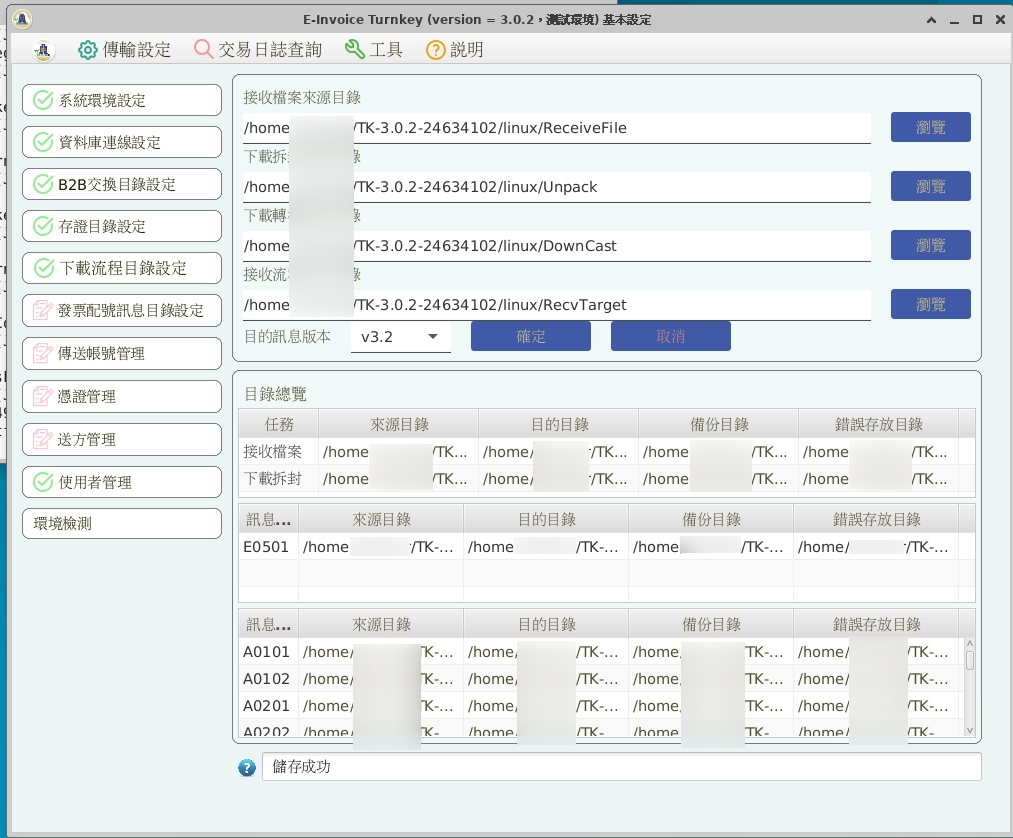Click 瀏覽 for the ReceiveFile directory
Viewport: 1013px width, 838px height.
coord(930,127)
